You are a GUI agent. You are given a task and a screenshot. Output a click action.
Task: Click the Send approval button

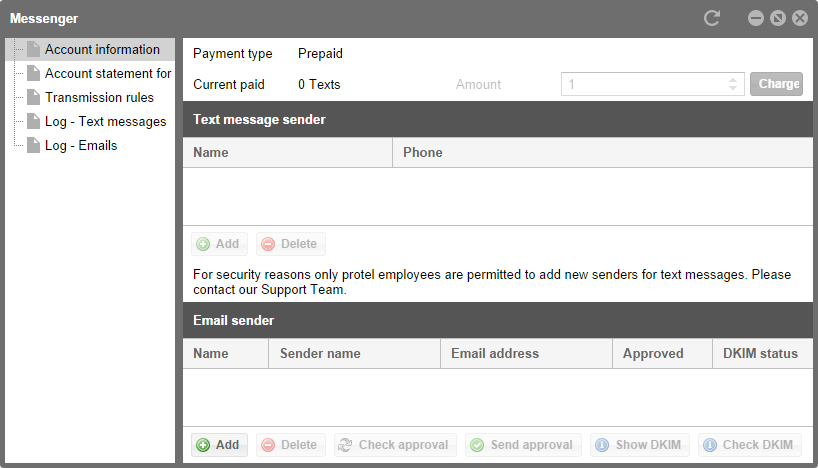[521, 445]
